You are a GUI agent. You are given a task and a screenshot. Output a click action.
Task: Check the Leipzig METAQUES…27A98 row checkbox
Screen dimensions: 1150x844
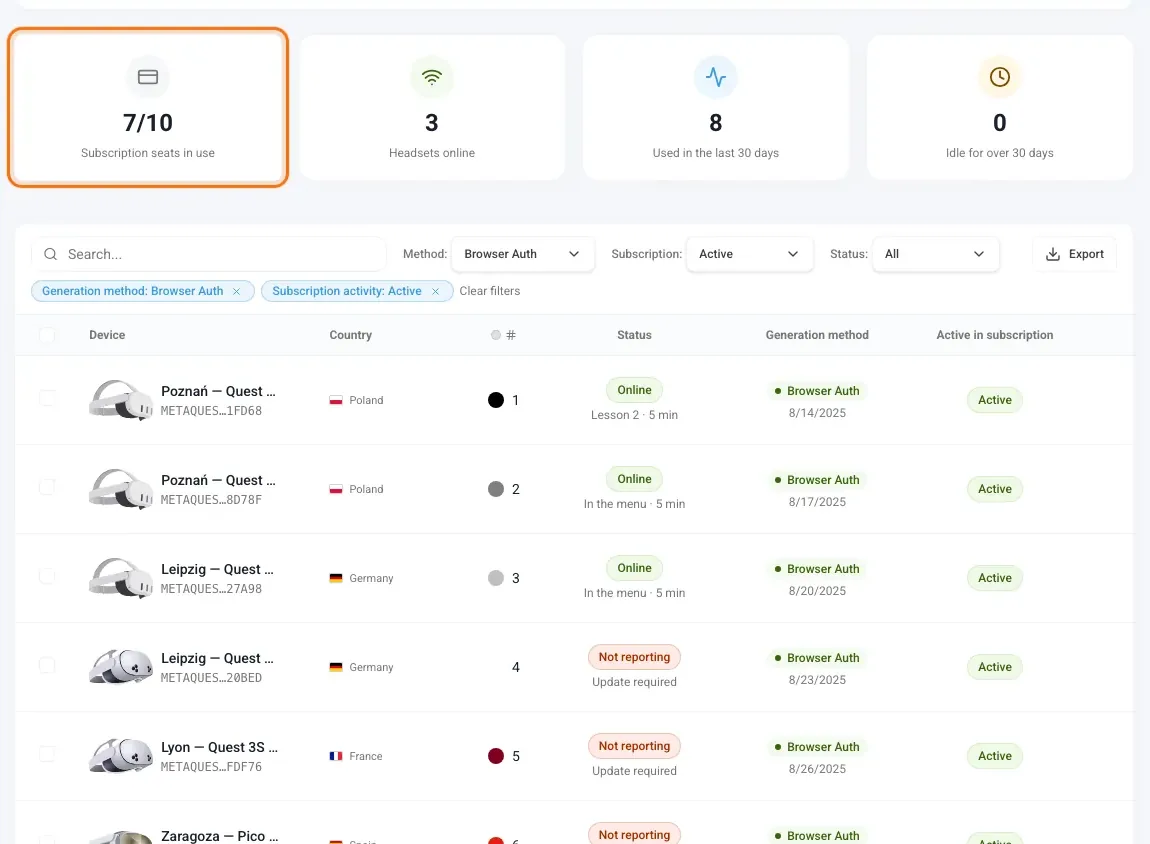47,576
